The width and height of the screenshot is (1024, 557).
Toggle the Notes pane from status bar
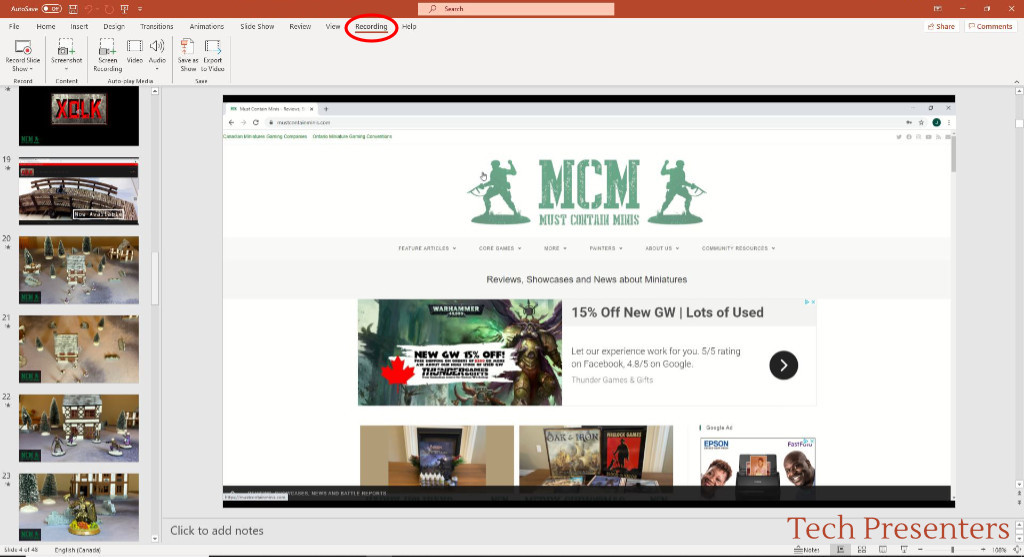[807, 550]
